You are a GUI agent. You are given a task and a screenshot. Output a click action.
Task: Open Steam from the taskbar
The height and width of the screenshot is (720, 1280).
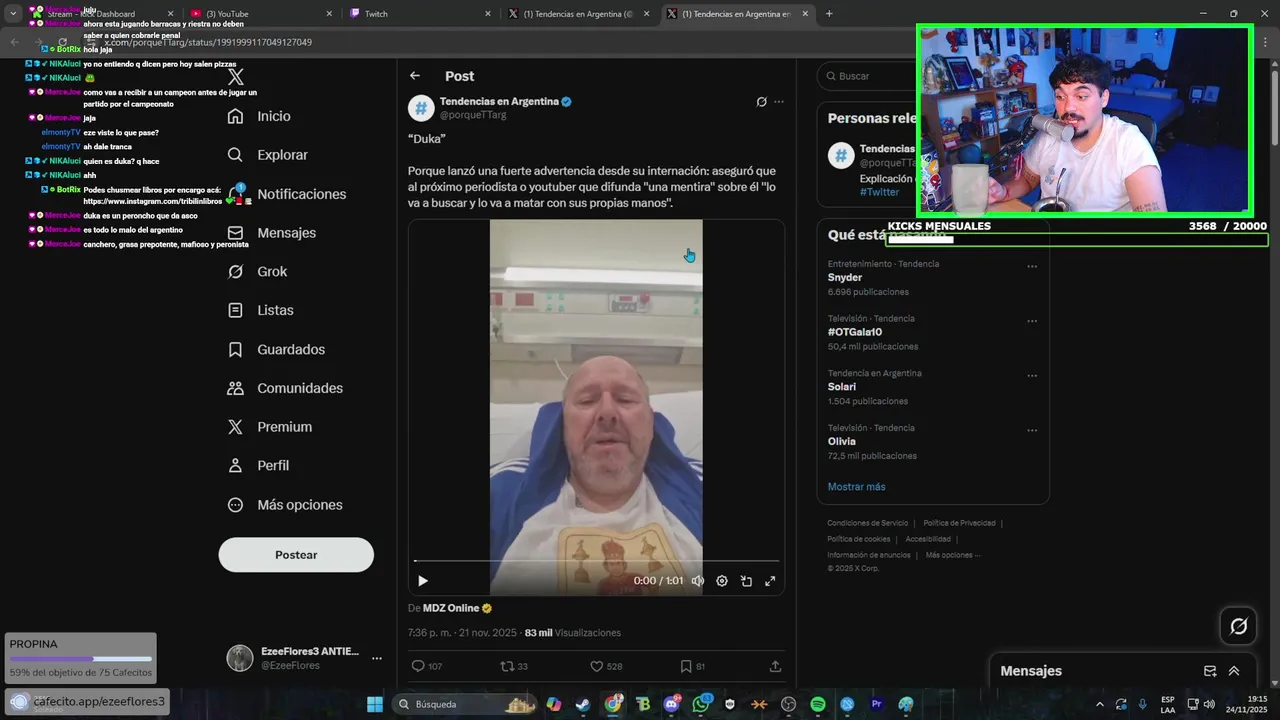[583, 704]
